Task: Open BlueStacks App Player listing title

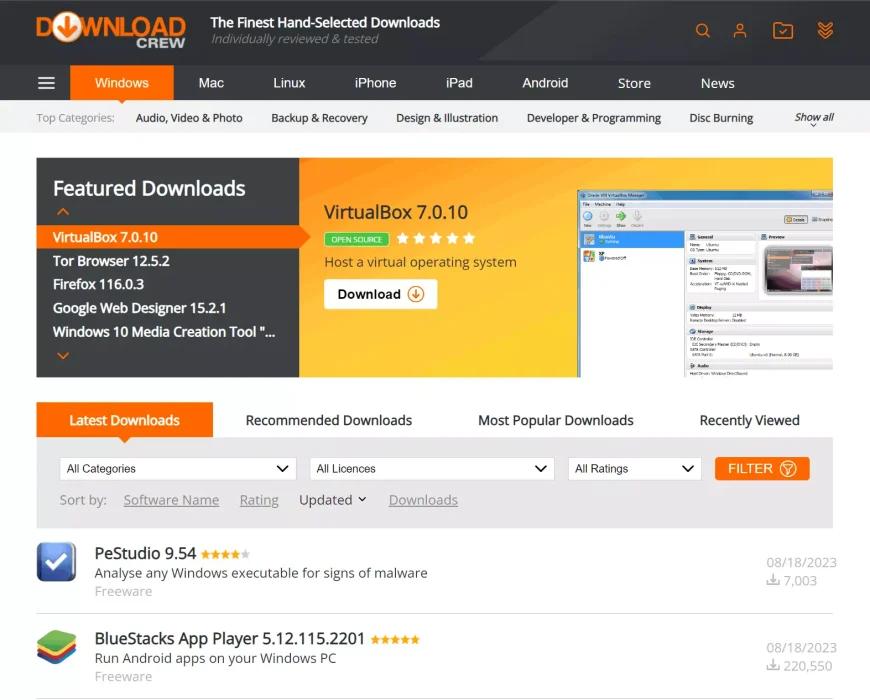Action: (230, 638)
